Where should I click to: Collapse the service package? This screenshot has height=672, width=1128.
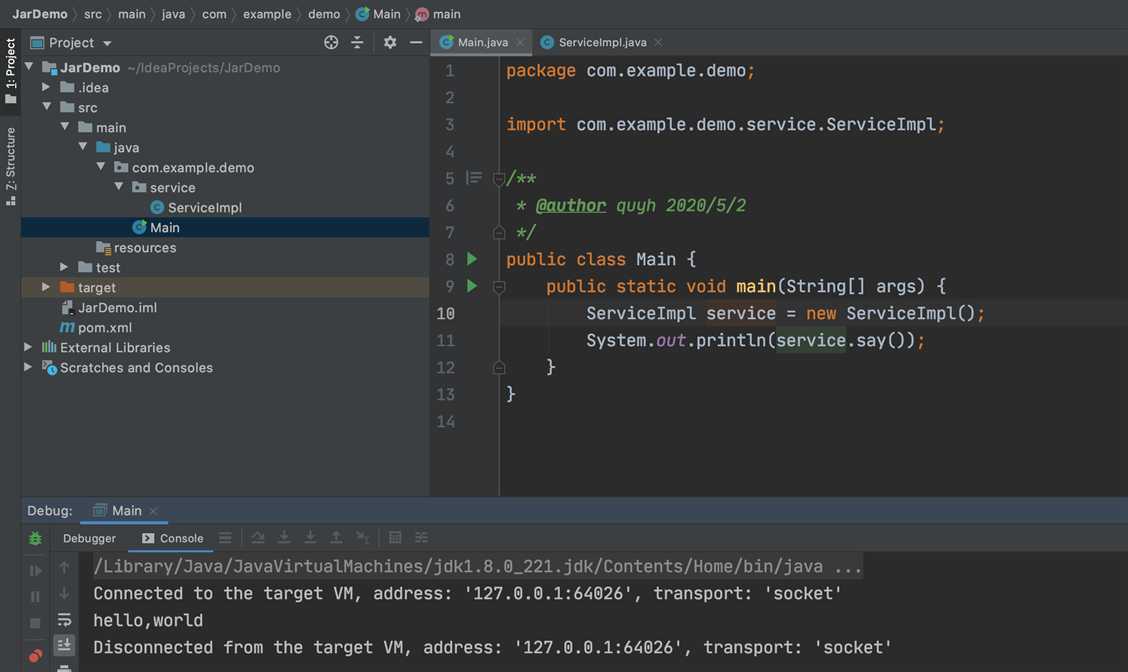click(x=119, y=187)
